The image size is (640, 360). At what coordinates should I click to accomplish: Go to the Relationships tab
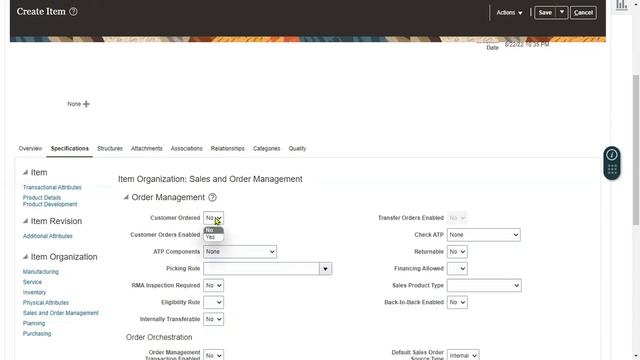tap(227, 149)
